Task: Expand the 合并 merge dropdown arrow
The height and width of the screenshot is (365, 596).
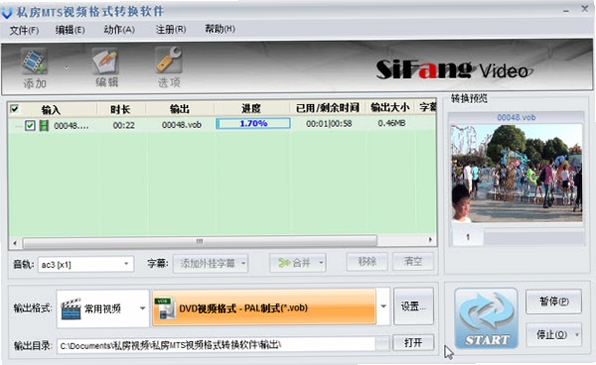Action: pos(321,263)
